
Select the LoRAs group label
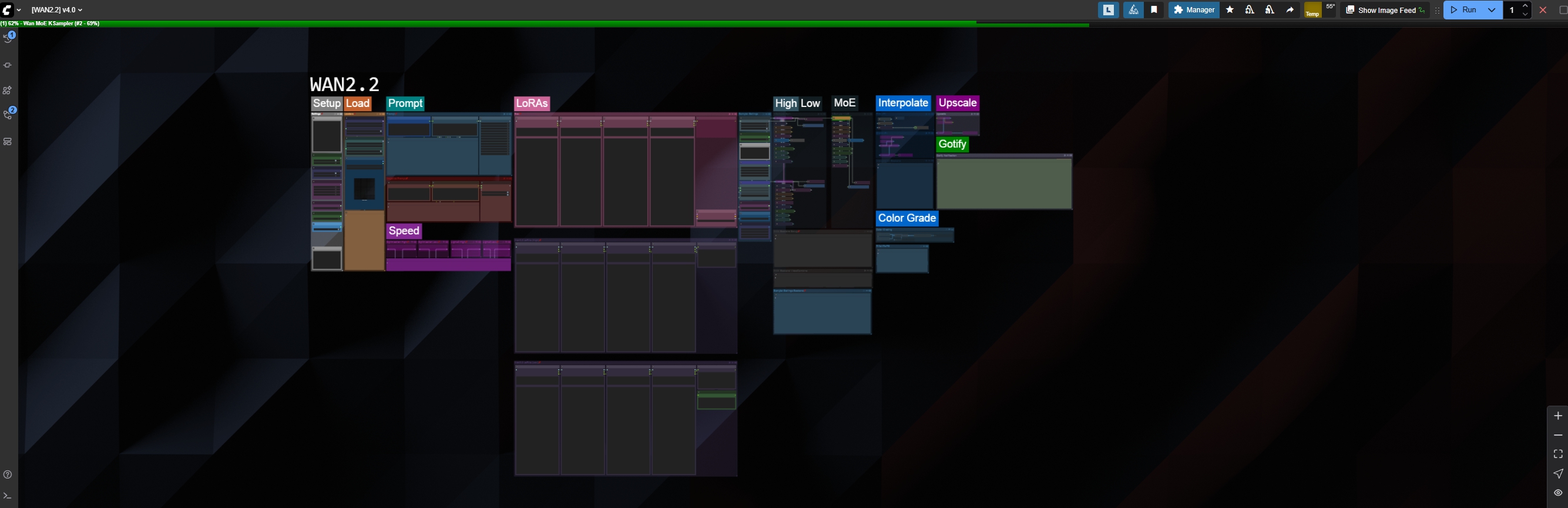532,103
